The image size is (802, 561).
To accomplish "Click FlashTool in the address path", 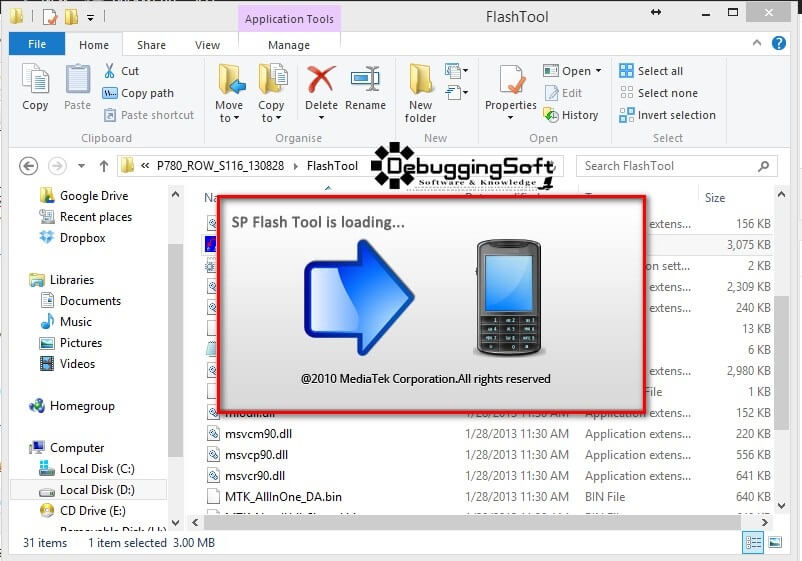I will [332, 166].
